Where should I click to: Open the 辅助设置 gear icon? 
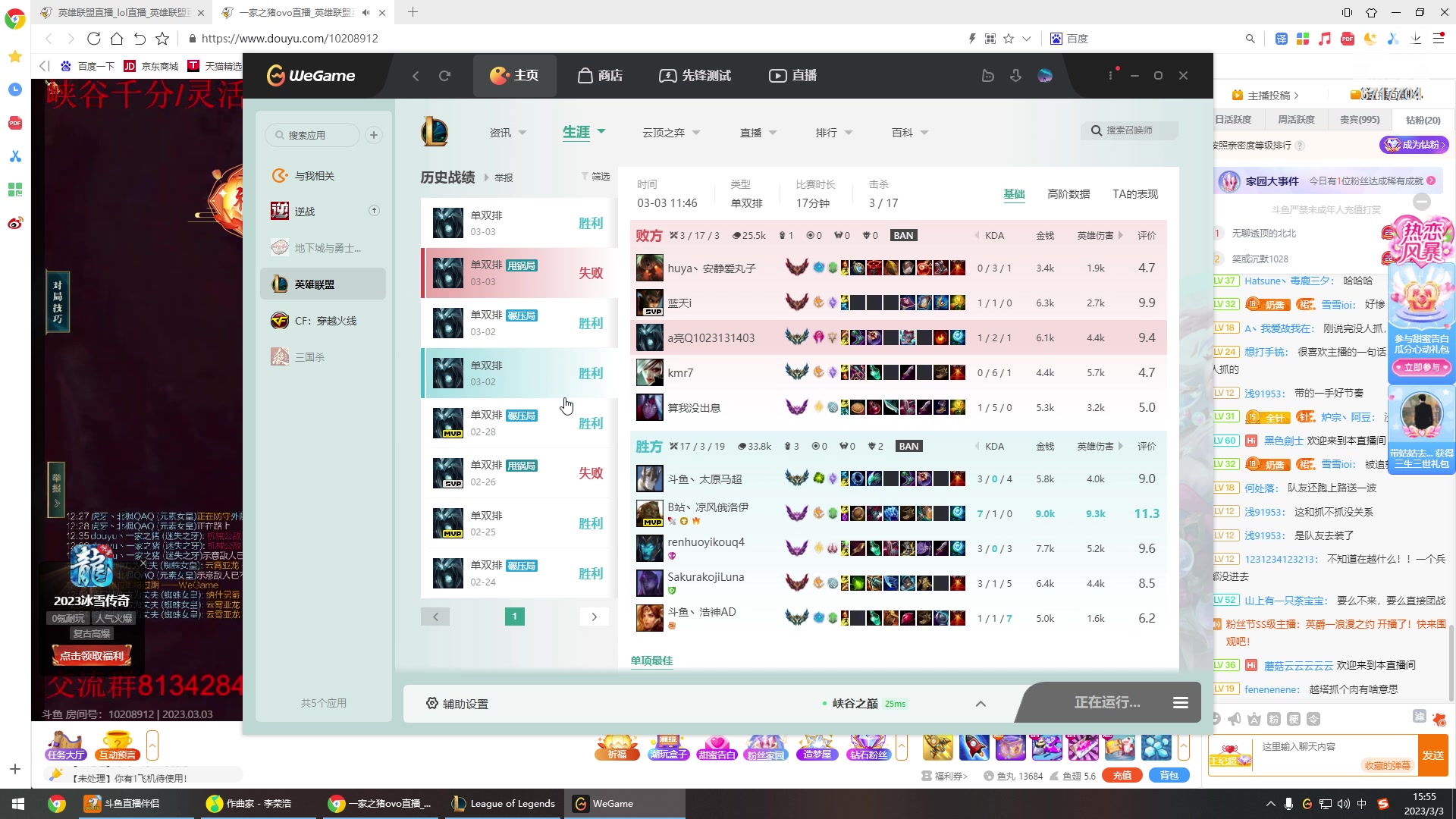point(432,703)
